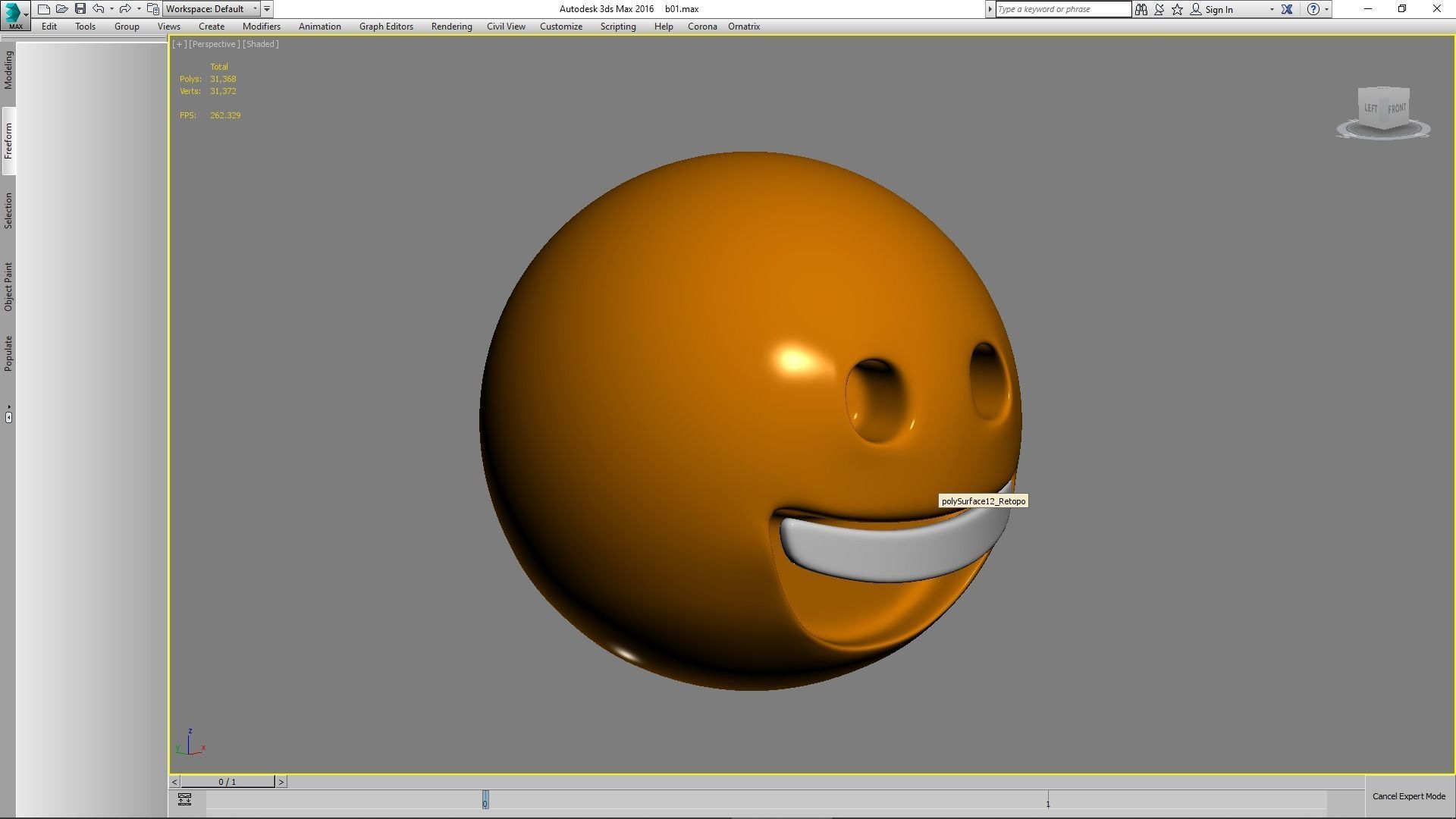This screenshot has width=1456, height=819.
Task: Expand the Sign In dropdown arrow
Action: [x=1272, y=9]
